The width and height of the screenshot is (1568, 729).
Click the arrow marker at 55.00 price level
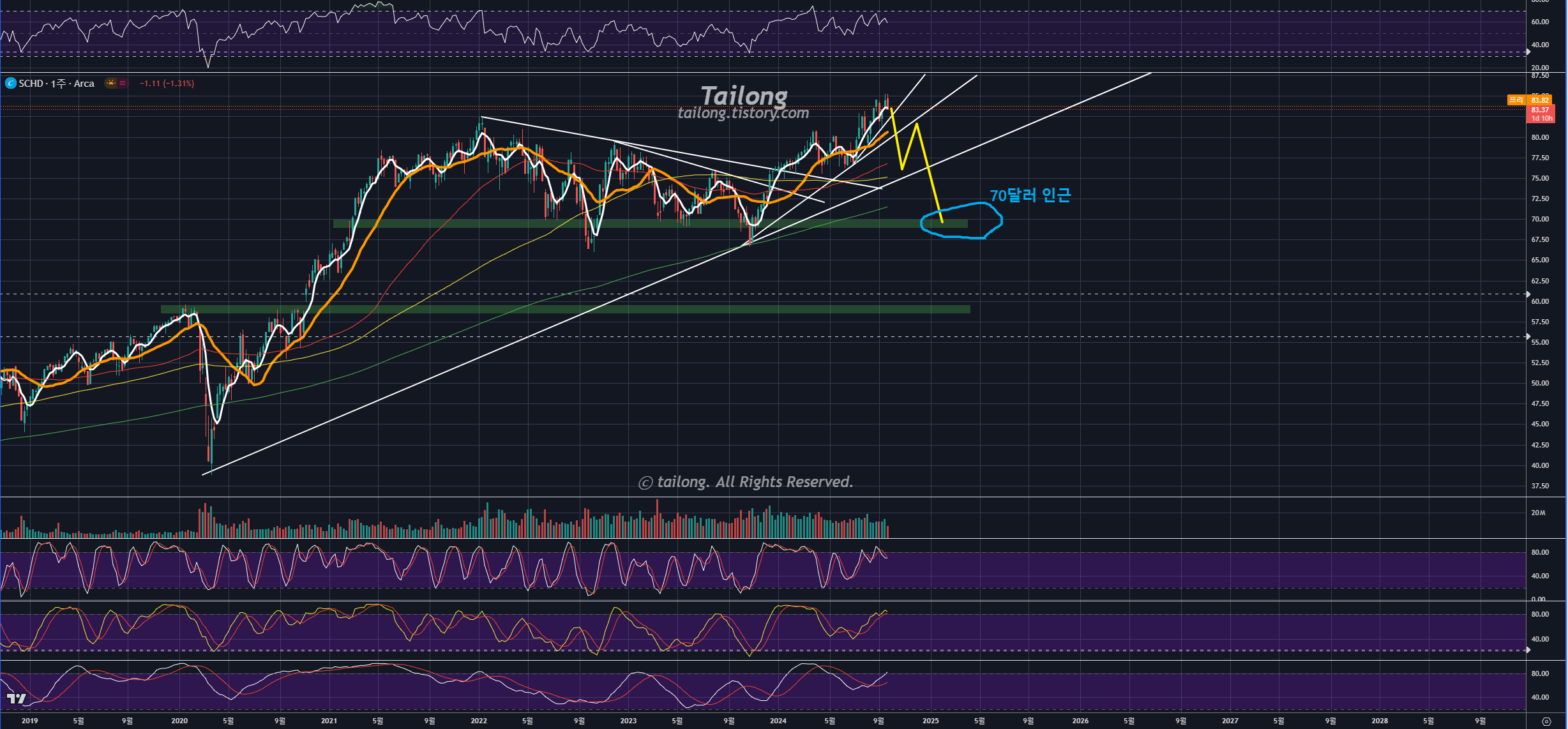1528,336
